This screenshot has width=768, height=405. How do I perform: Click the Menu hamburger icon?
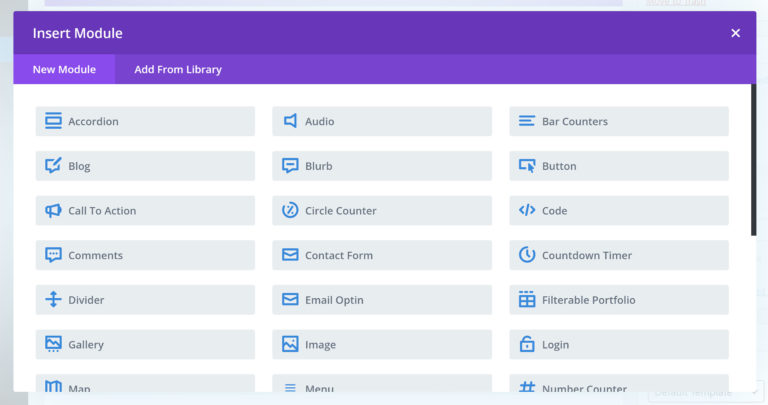point(290,388)
